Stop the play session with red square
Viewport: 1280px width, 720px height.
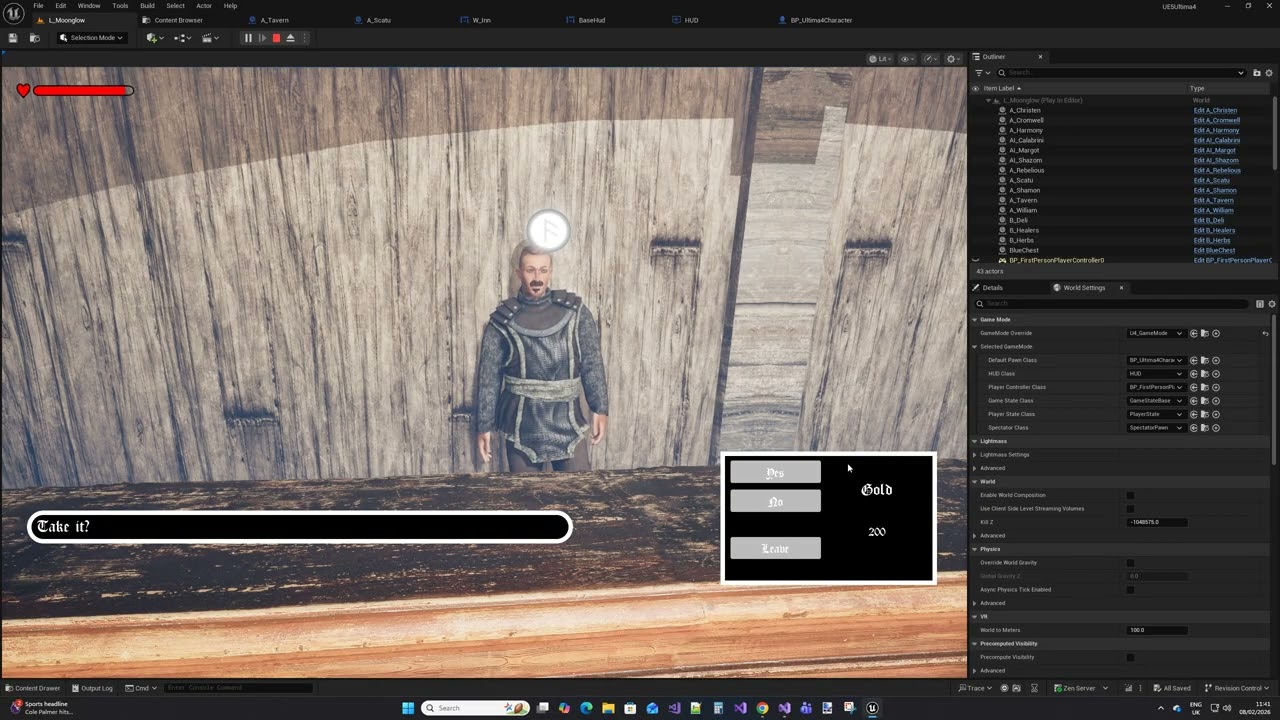[276, 38]
